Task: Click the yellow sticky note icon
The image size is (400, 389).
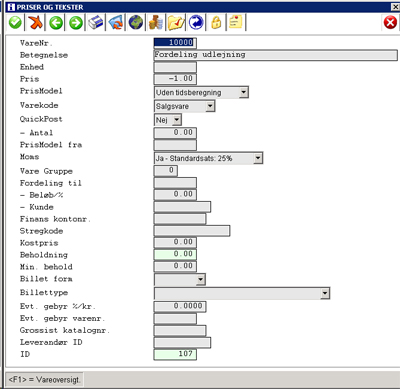Action: coord(236,22)
